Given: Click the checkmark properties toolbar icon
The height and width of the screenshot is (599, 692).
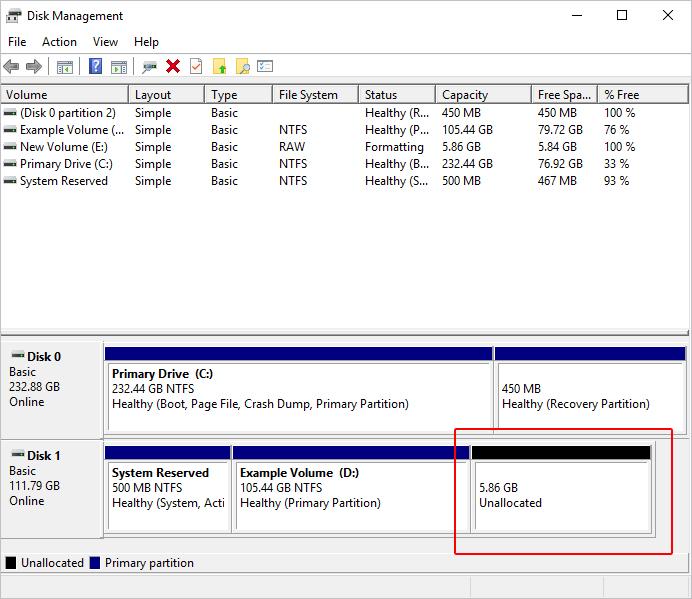Looking at the screenshot, I should tap(196, 67).
